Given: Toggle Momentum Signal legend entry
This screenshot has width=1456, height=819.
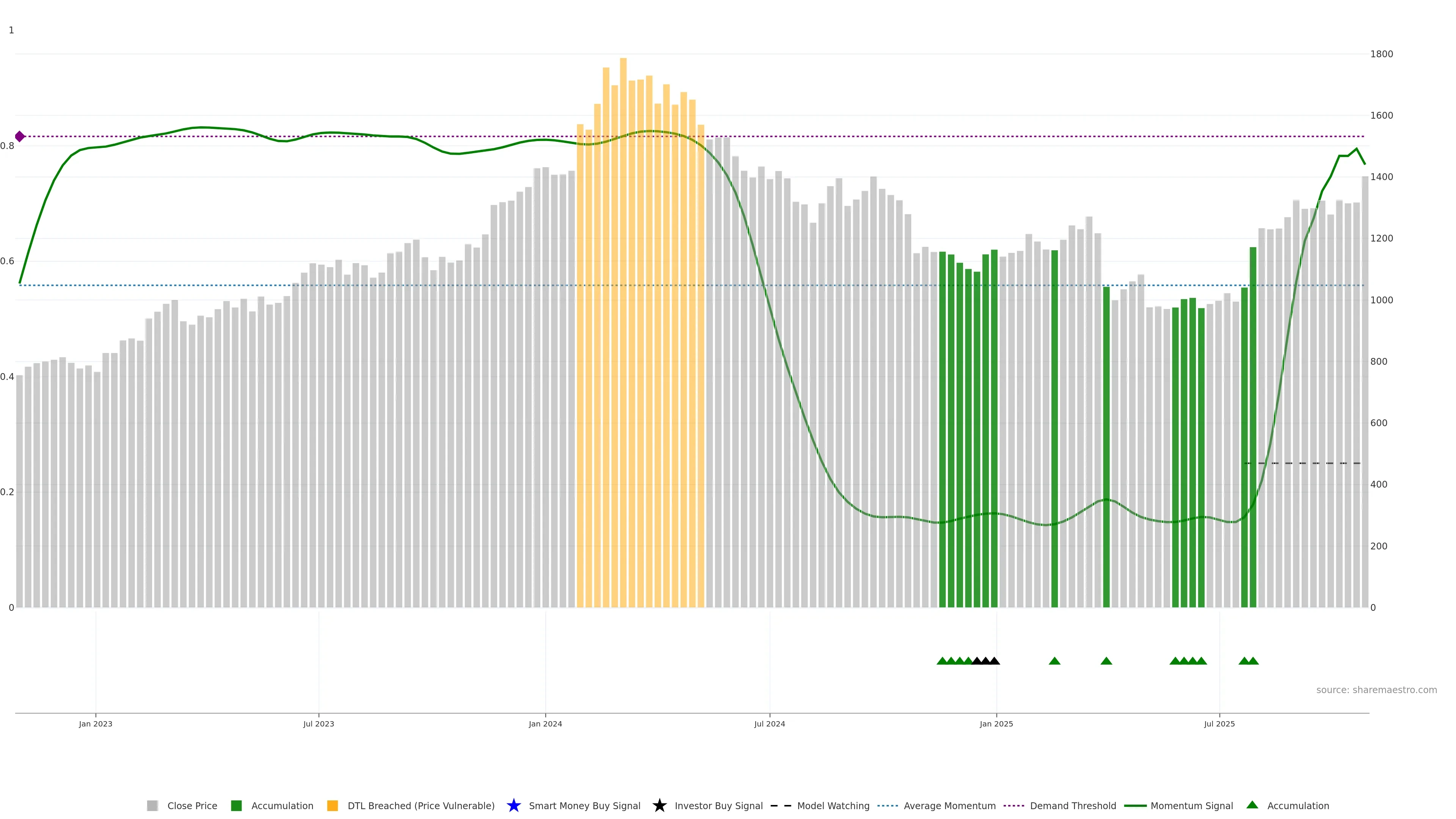Looking at the screenshot, I should (1191, 805).
